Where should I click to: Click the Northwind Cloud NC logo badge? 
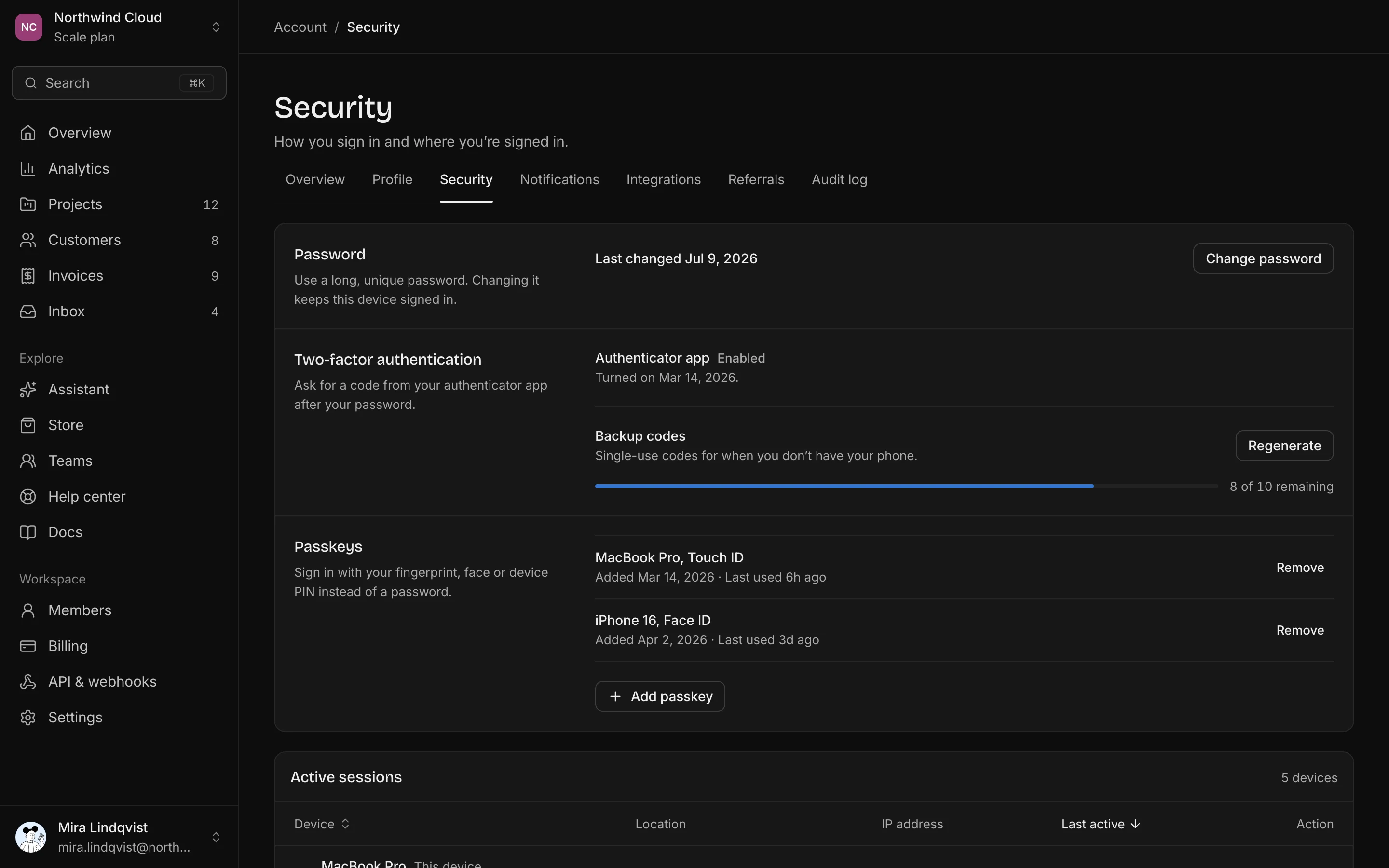tap(29, 27)
